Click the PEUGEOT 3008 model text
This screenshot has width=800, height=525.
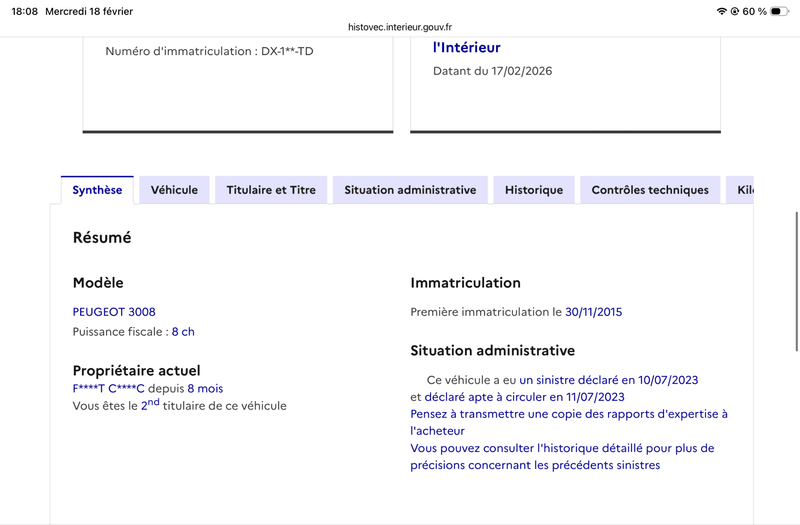tap(114, 312)
